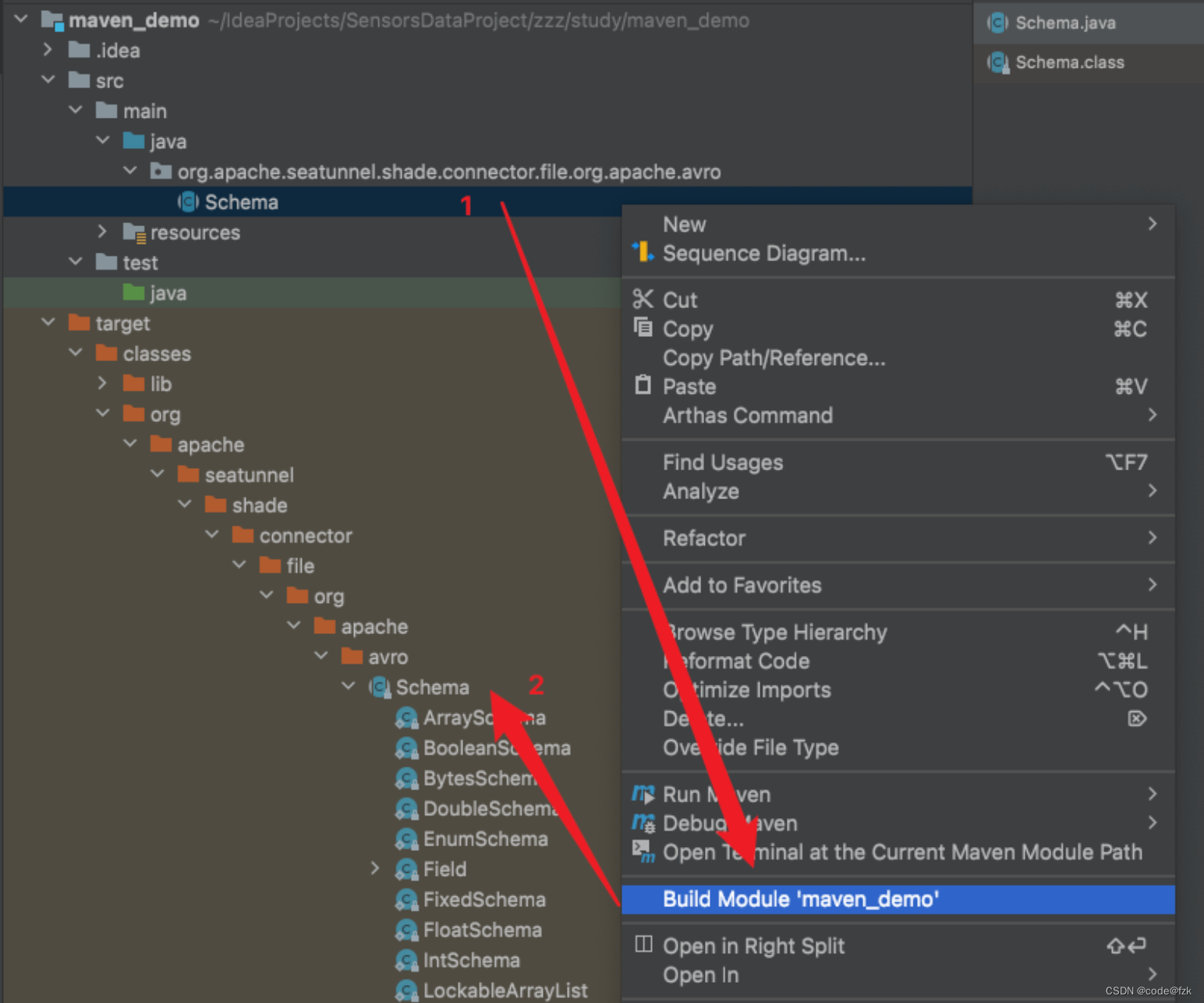Click the Run Maven icon
The height and width of the screenshot is (1003, 1204).
click(x=643, y=794)
